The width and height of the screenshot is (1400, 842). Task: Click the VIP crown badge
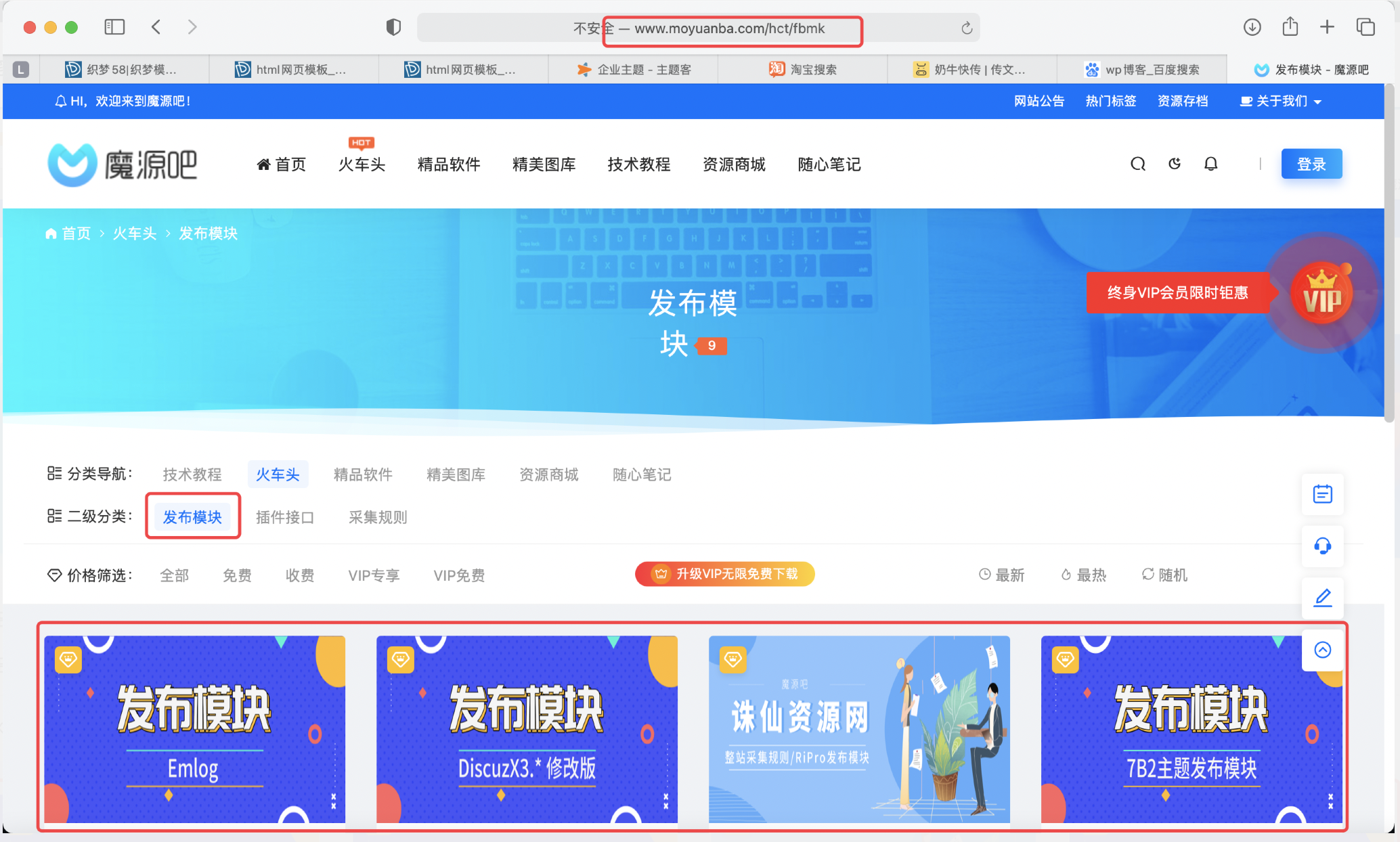[x=1322, y=293]
